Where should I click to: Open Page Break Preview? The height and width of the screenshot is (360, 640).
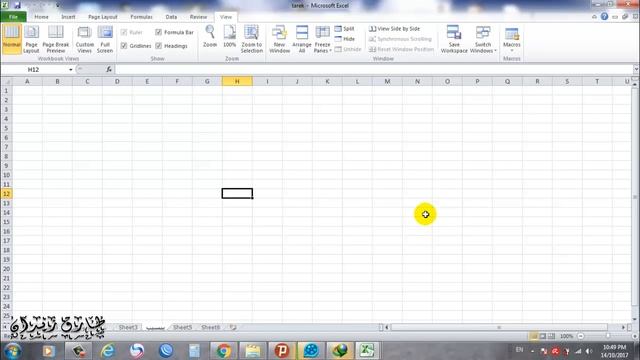[56, 39]
